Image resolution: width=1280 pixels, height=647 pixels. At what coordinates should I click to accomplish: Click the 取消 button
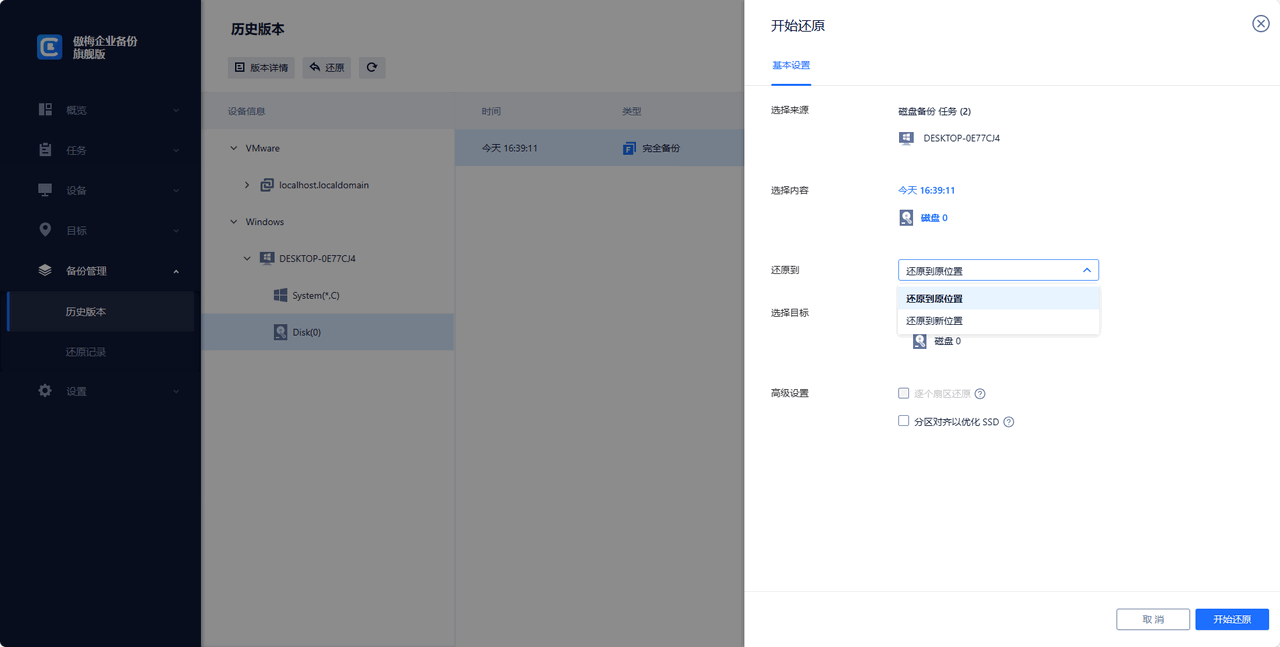[1152, 619]
